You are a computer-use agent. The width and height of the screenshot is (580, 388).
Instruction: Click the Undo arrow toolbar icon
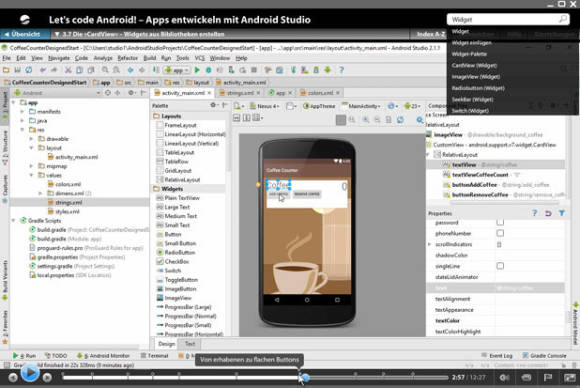pyautogui.click(x=43, y=70)
